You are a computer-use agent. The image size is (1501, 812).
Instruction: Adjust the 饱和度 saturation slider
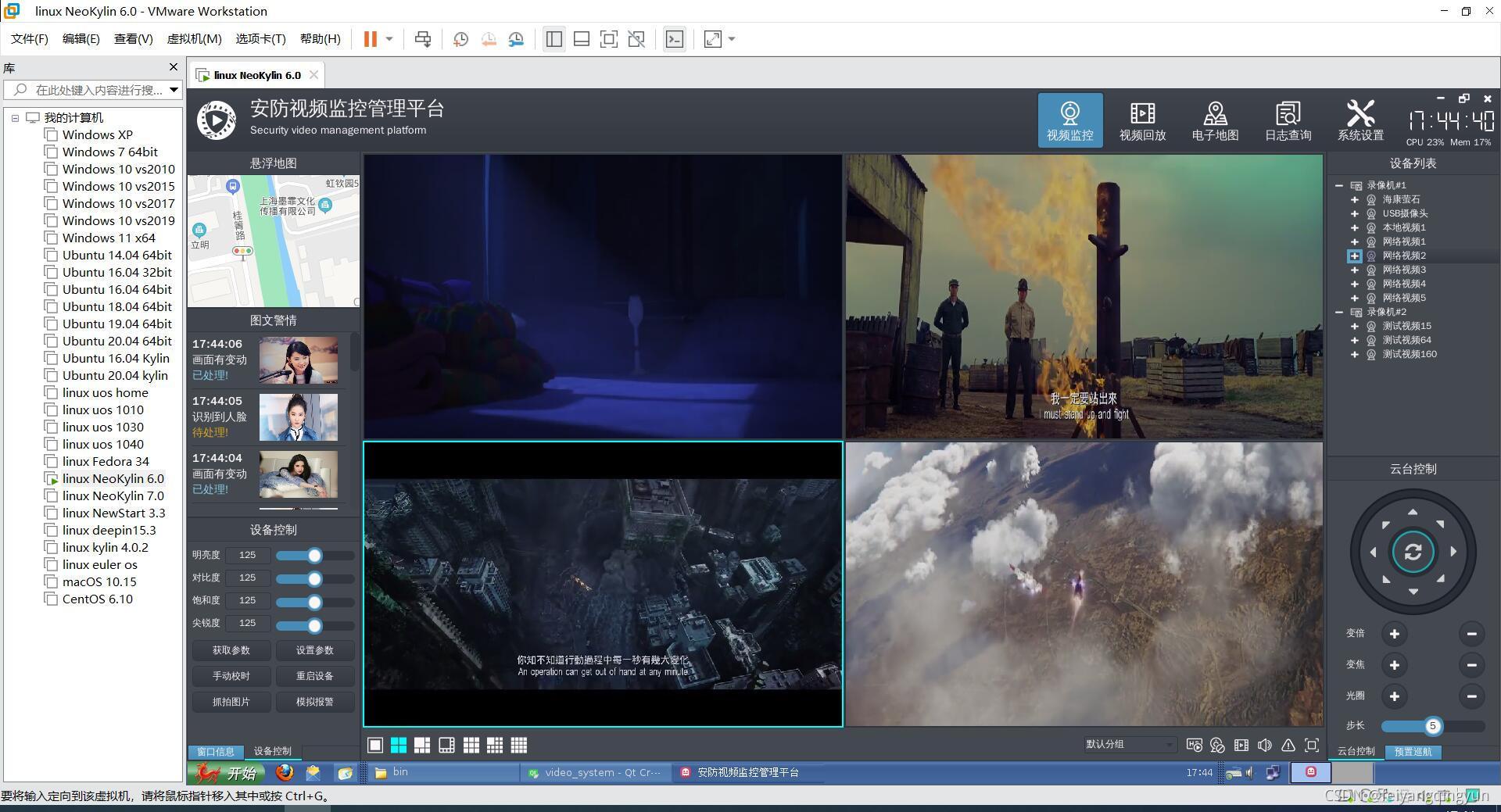pos(315,602)
